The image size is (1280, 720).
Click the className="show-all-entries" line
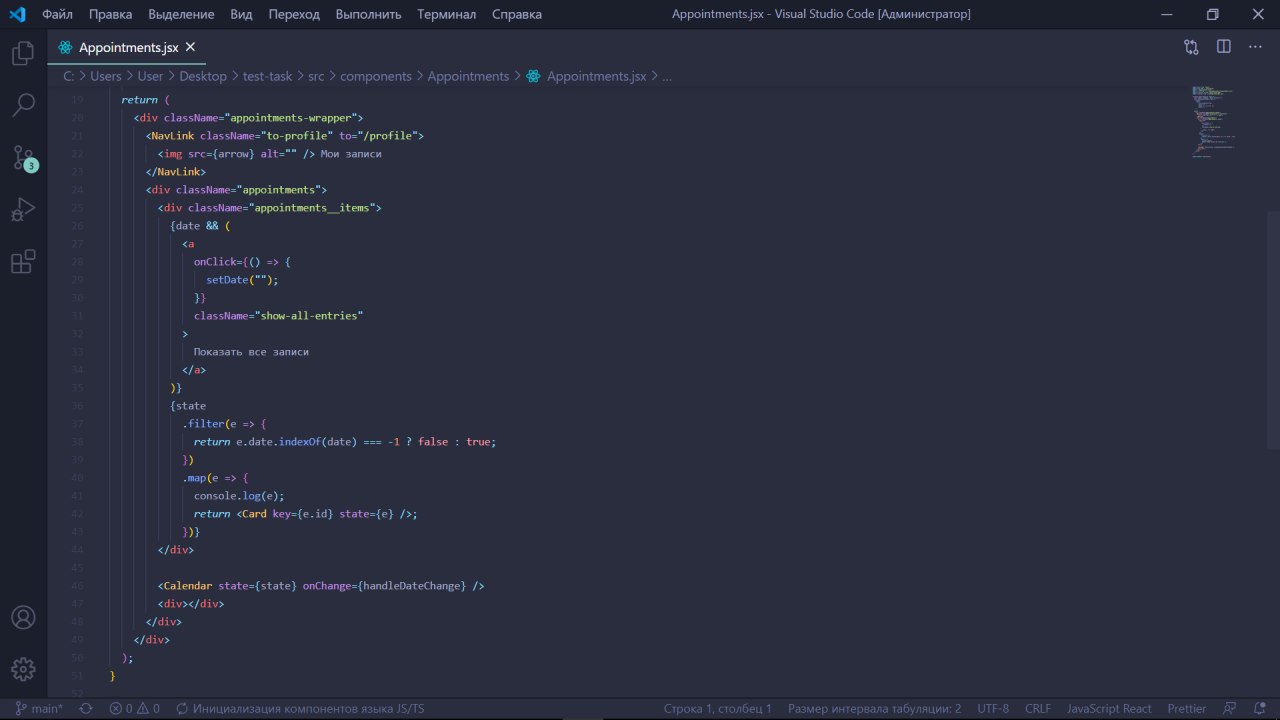tap(278, 316)
